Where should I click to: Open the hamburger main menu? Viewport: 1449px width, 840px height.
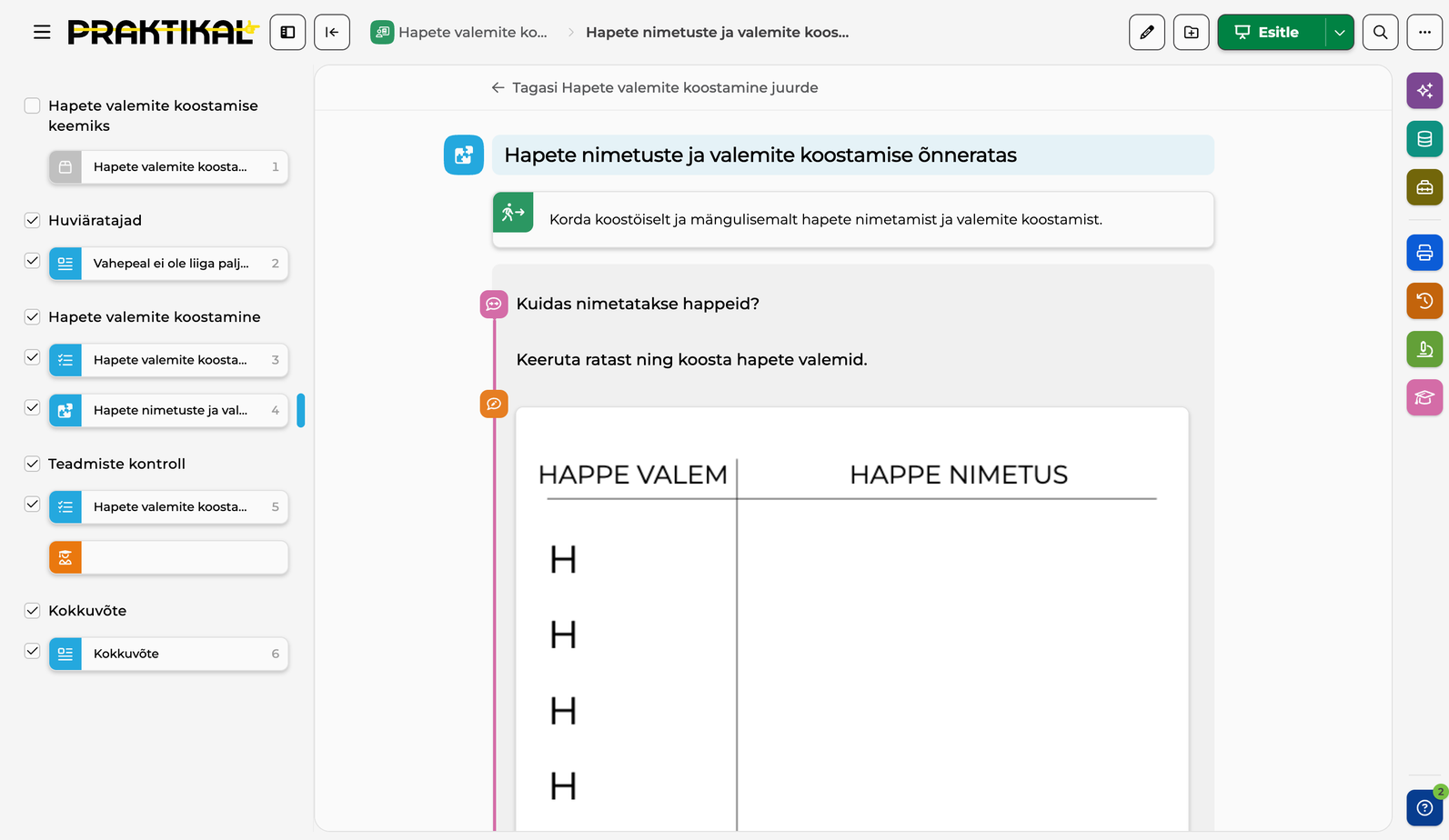point(42,33)
